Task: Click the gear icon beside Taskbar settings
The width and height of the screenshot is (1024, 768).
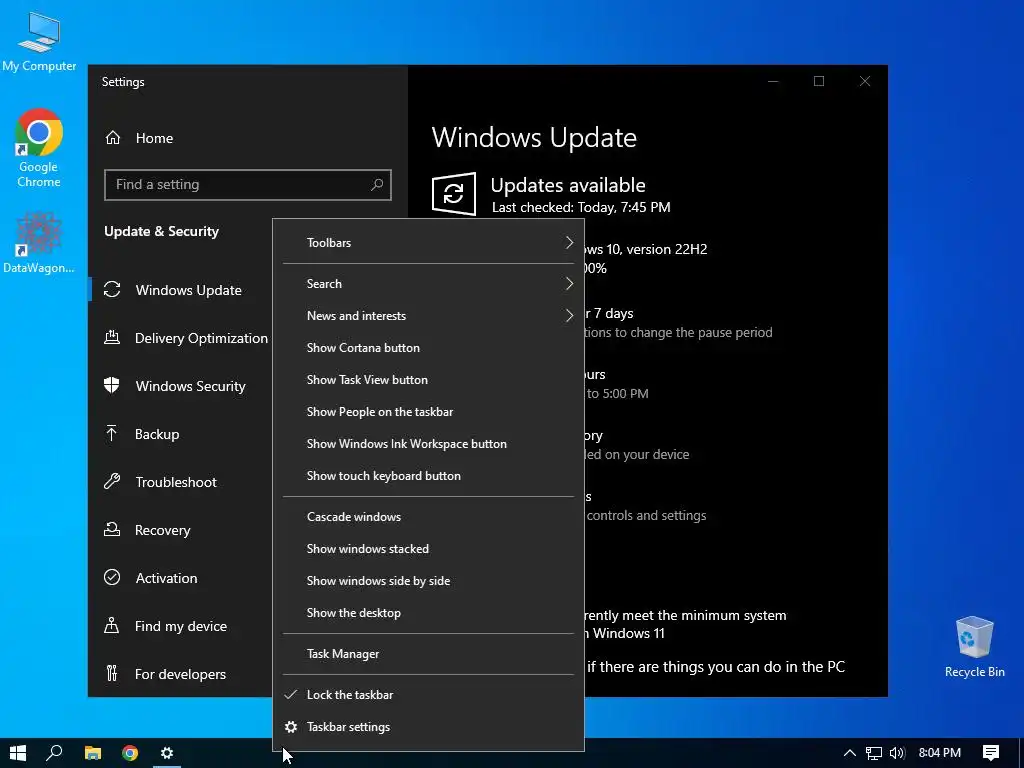Action: click(291, 727)
